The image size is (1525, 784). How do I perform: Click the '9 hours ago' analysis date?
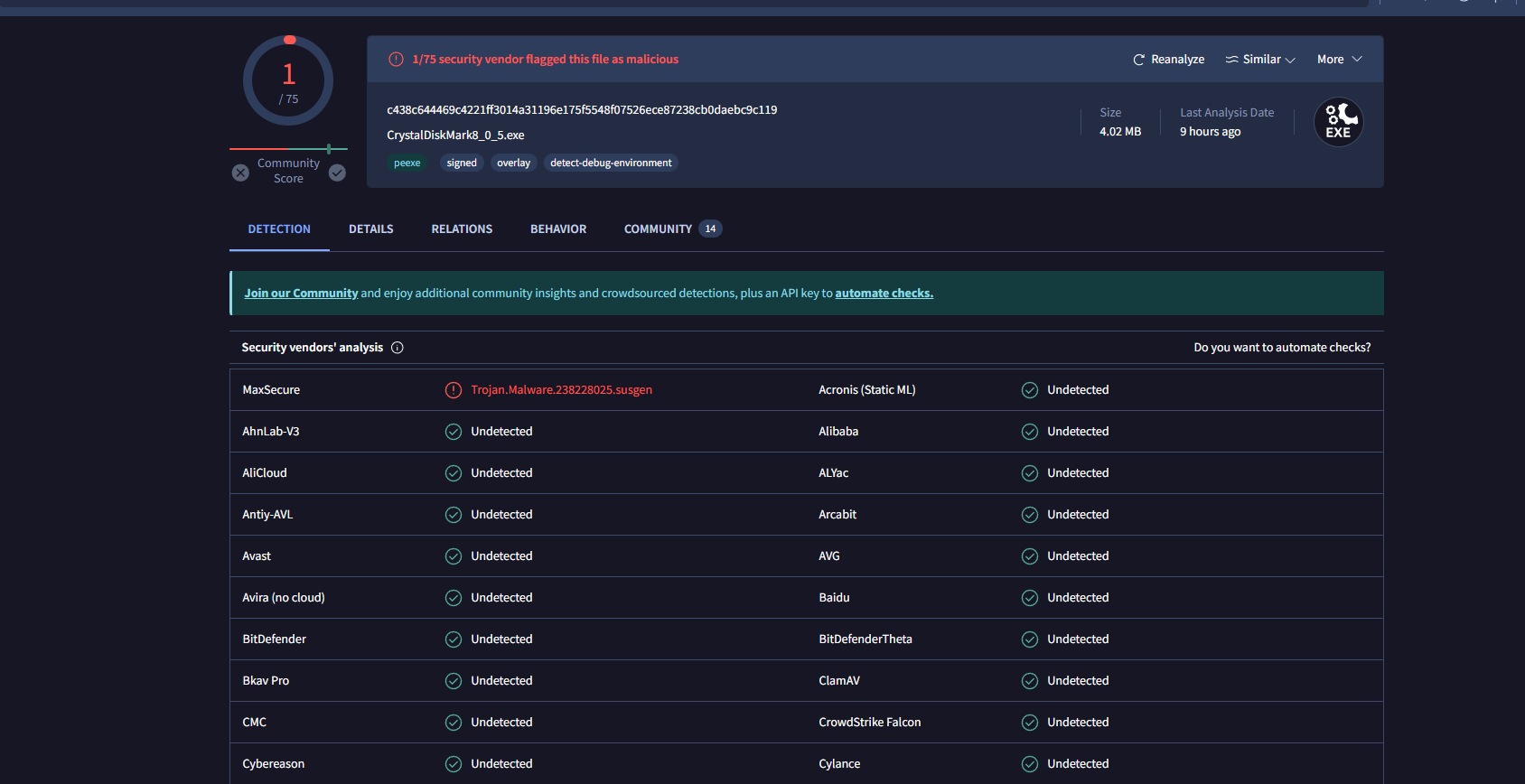coord(1210,132)
